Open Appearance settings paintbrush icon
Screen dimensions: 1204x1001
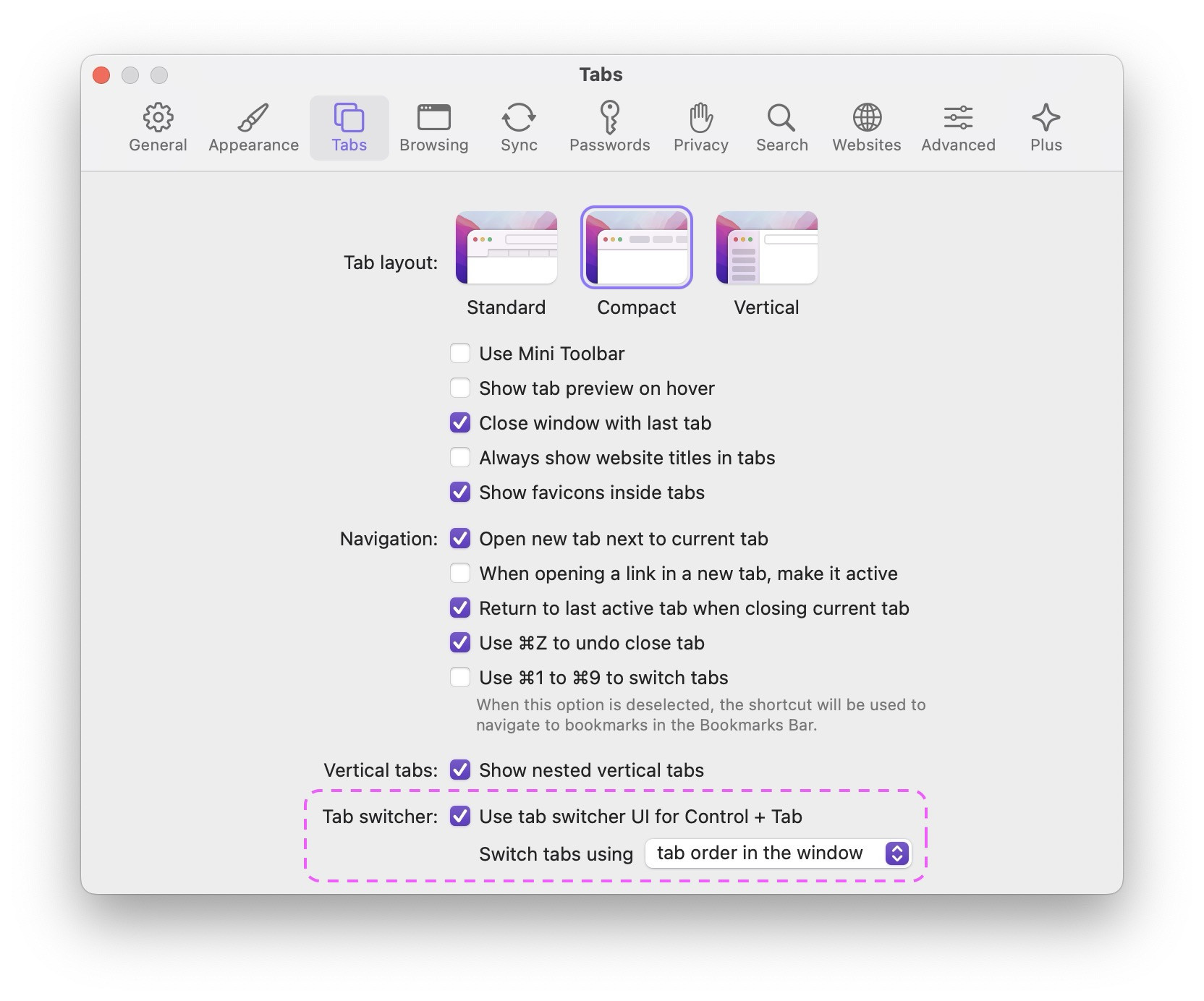(253, 118)
